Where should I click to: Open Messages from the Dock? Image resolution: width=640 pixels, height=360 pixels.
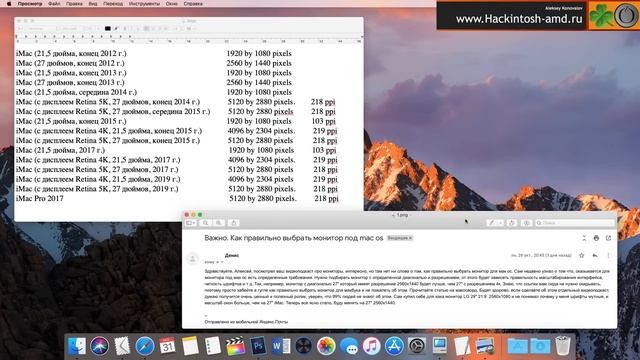point(349,346)
